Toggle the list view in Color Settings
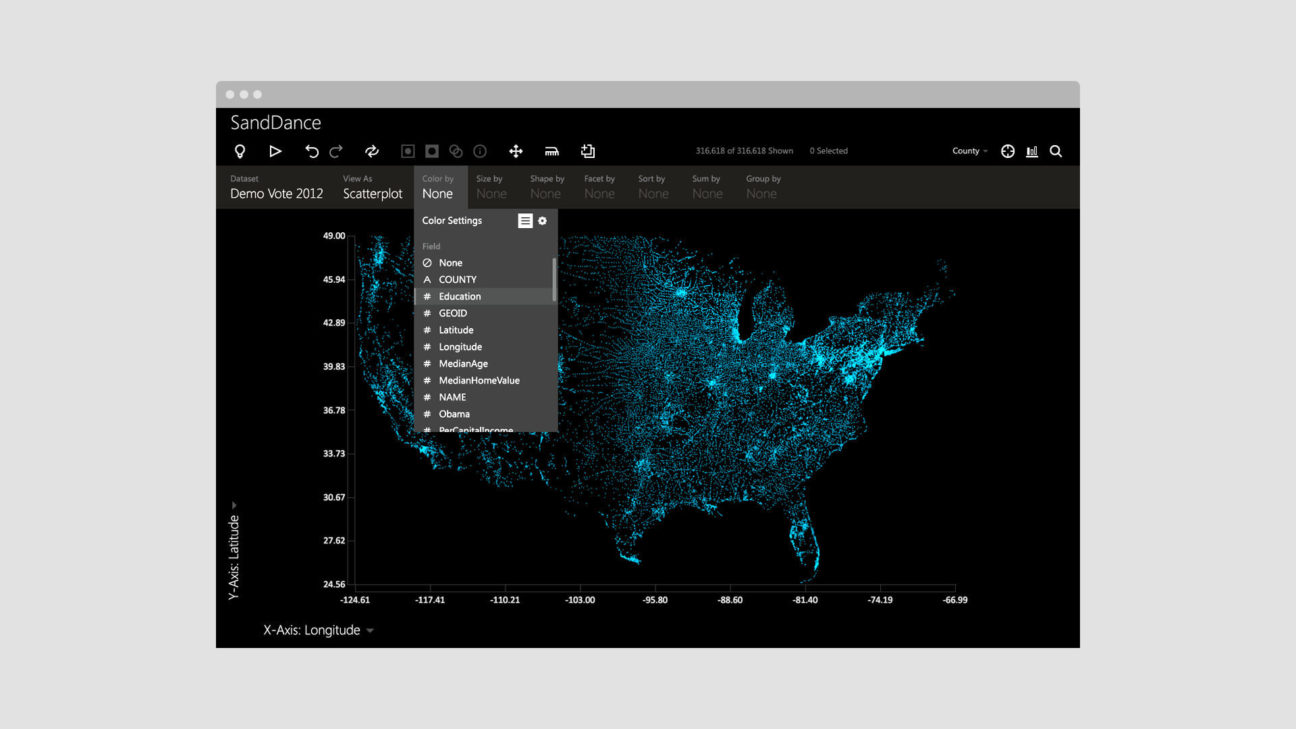Viewport: 1296px width, 729px height. (525, 221)
